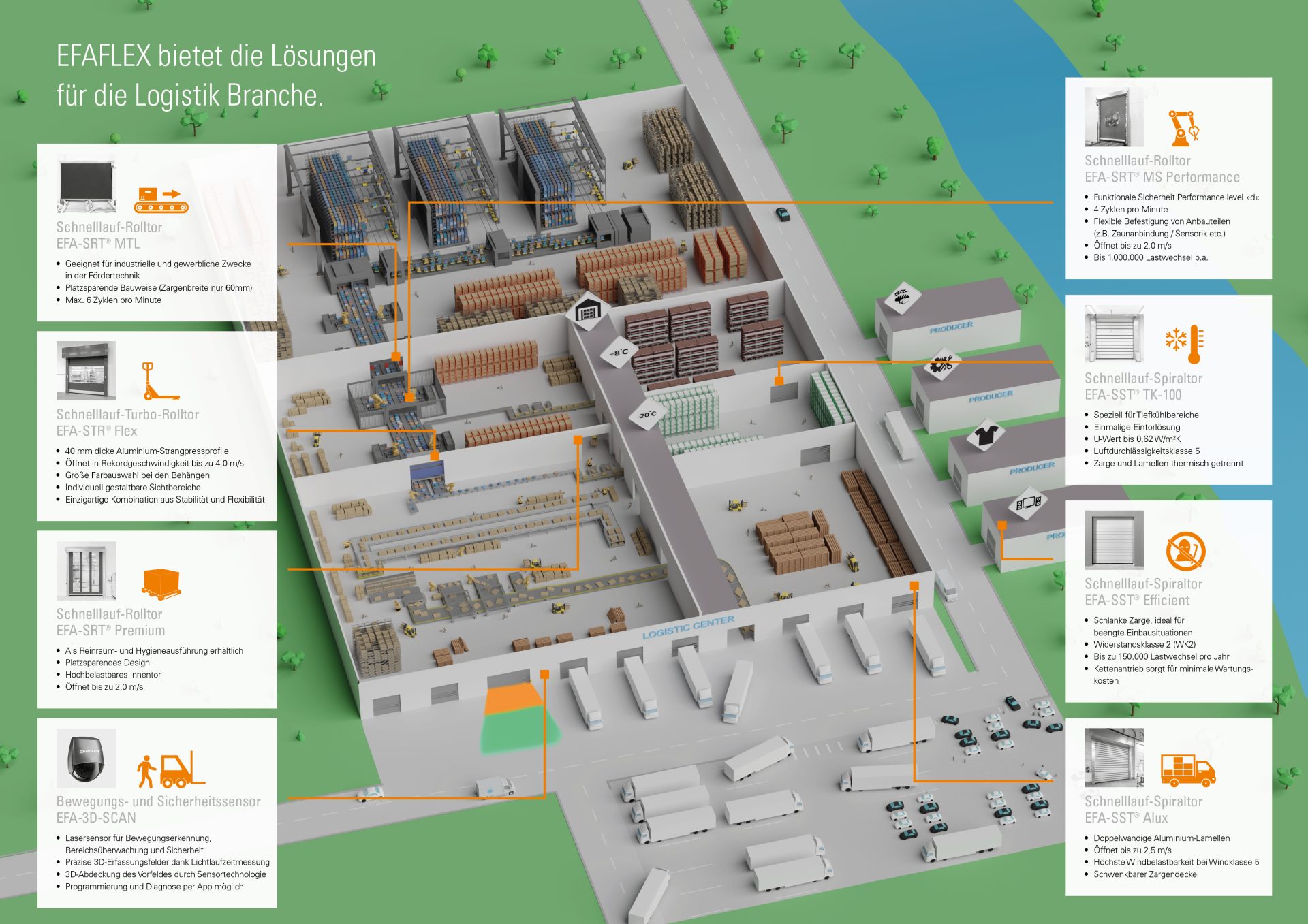
Task: Click the heading 'EFA-SRT® Premium'
Action: point(111,631)
